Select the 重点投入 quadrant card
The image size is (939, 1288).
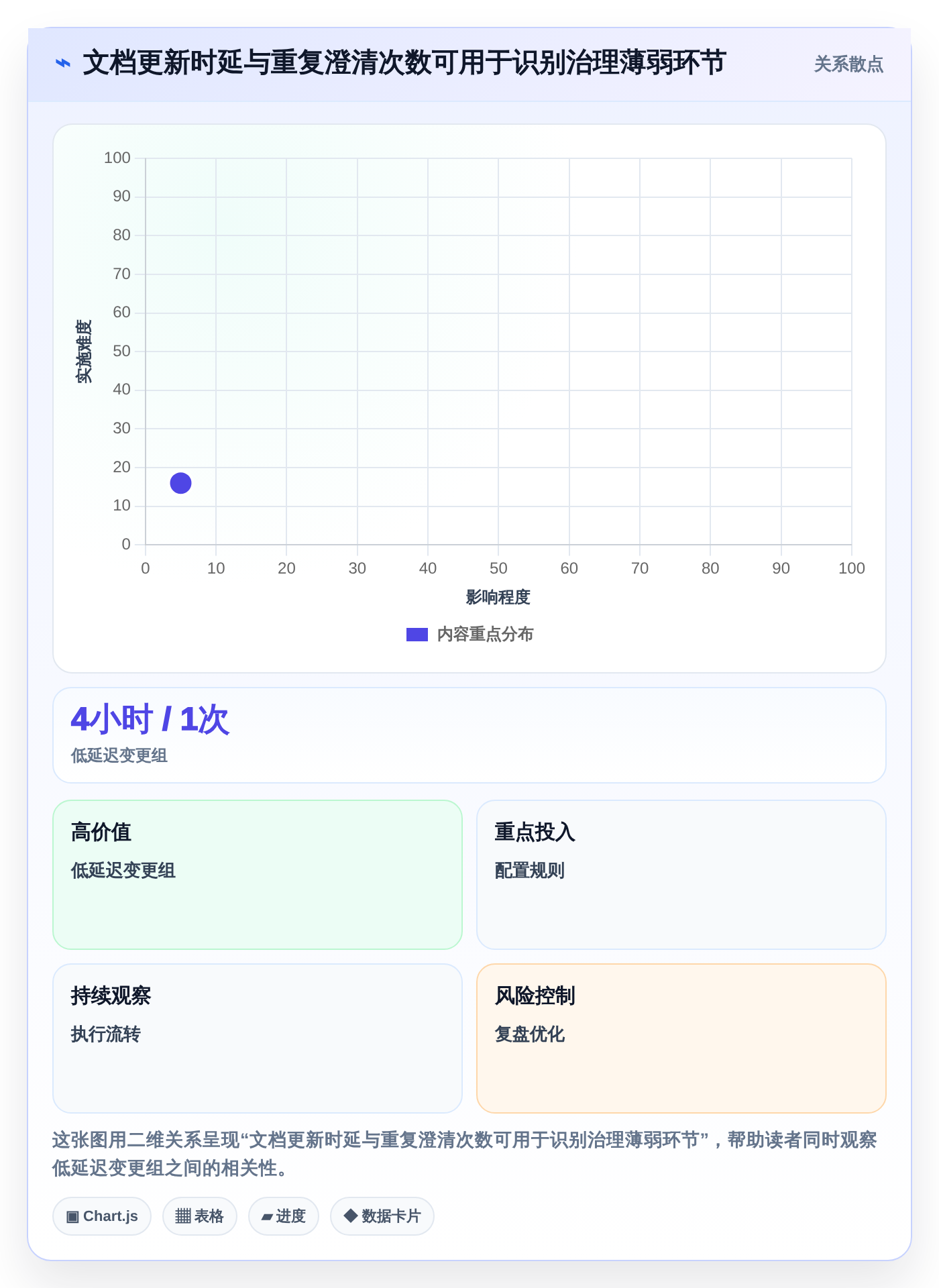click(681, 875)
